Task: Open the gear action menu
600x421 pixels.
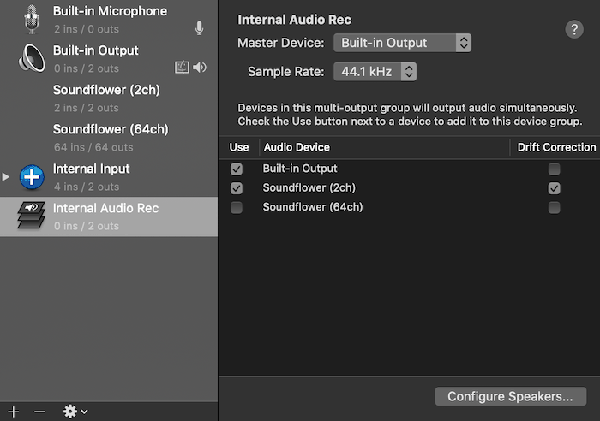Action: (x=75, y=412)
